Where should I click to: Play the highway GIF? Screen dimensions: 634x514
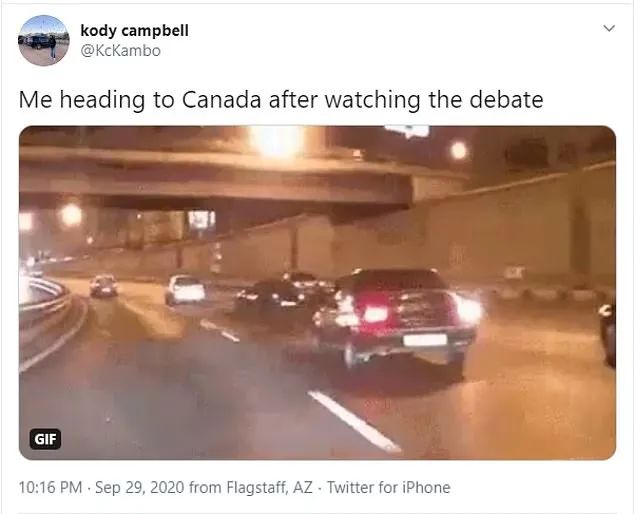(317, 293)
